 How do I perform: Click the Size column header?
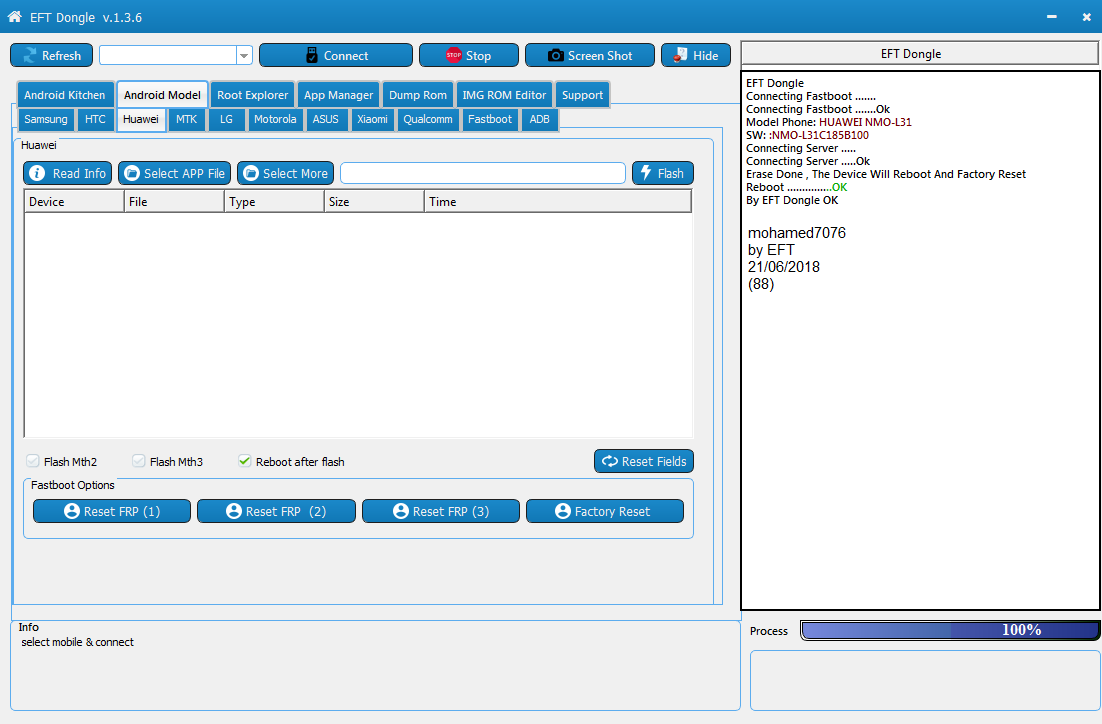pyautogui.click(x=374, y=202)
